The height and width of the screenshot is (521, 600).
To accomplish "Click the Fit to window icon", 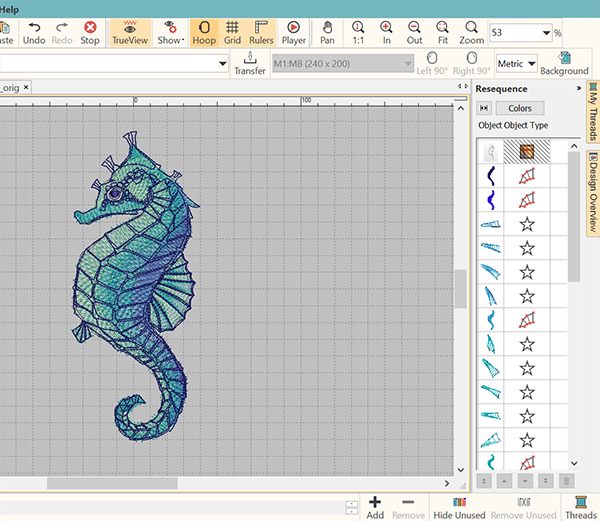I will tap(443, 31).
